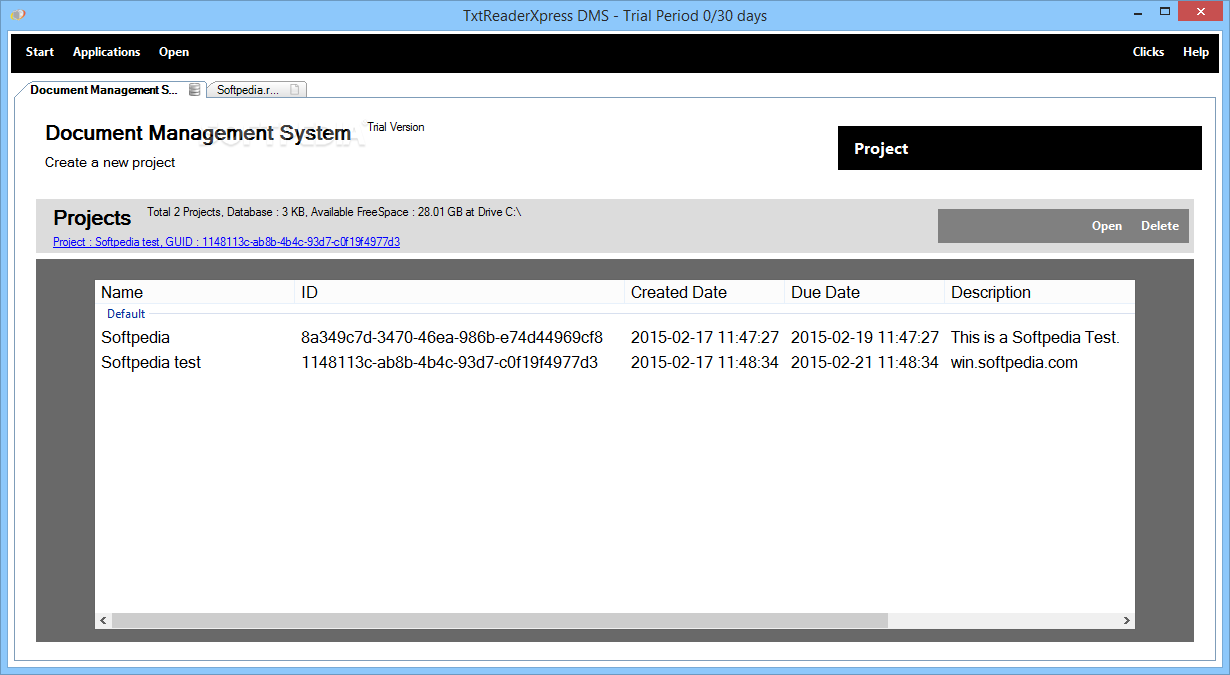Viewport: 1230px width, 675px height.
Task: Click created date 2015-02-17 11:47:27
Action: [704, 338]
